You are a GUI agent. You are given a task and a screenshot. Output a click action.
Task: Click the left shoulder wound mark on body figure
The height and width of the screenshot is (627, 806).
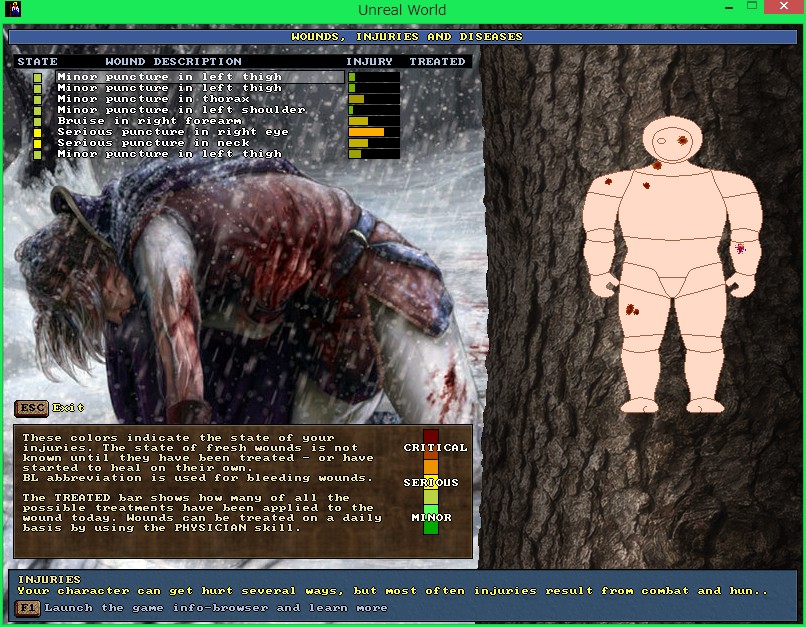coord(608,181)
